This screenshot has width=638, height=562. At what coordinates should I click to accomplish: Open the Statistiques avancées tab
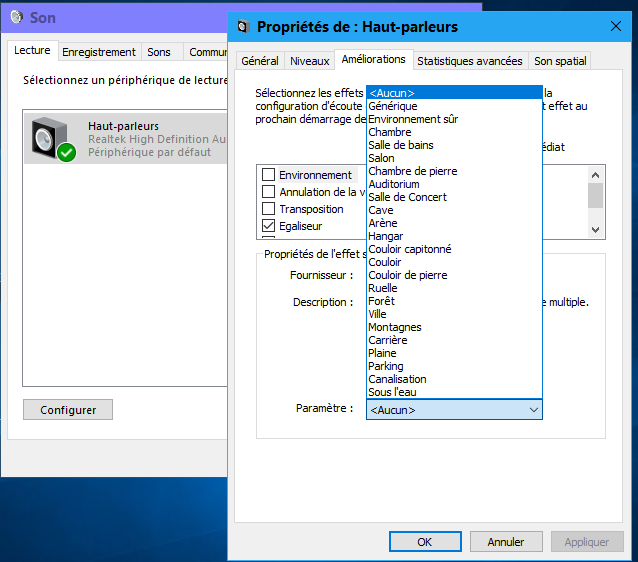[469, 61]
